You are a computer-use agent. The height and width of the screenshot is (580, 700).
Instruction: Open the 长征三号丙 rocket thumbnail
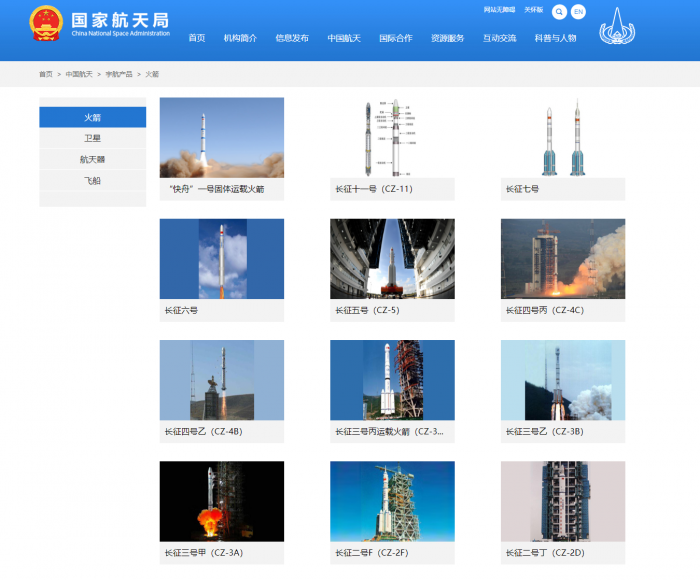point(392,380)
